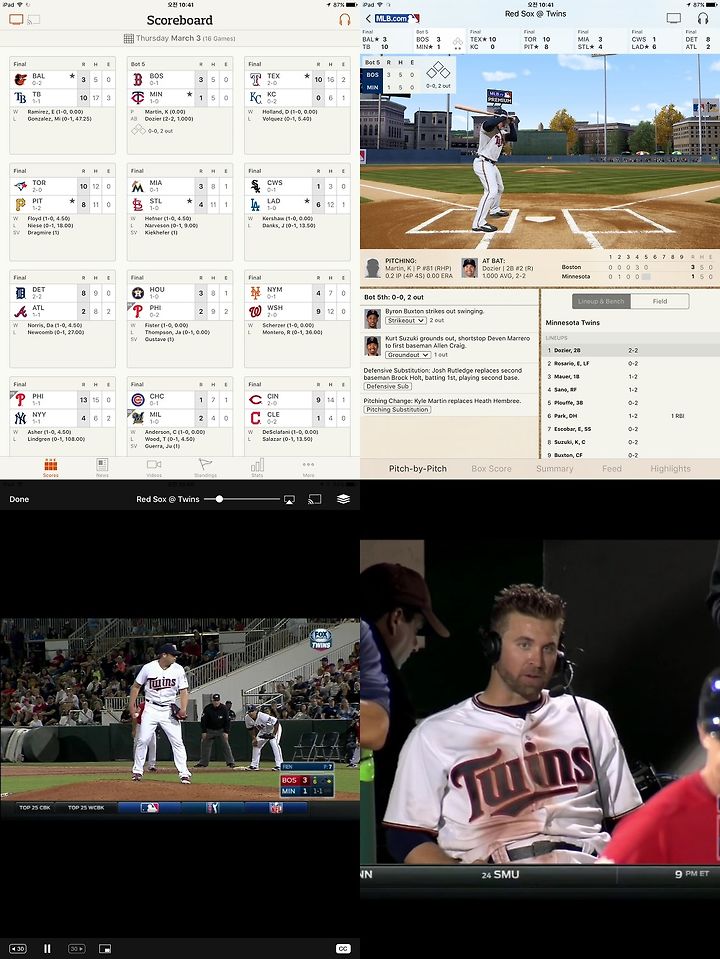Screen dimensions: 720x959
Task: Select Park, DH in Twins lineup
Action: pos(630,416)
